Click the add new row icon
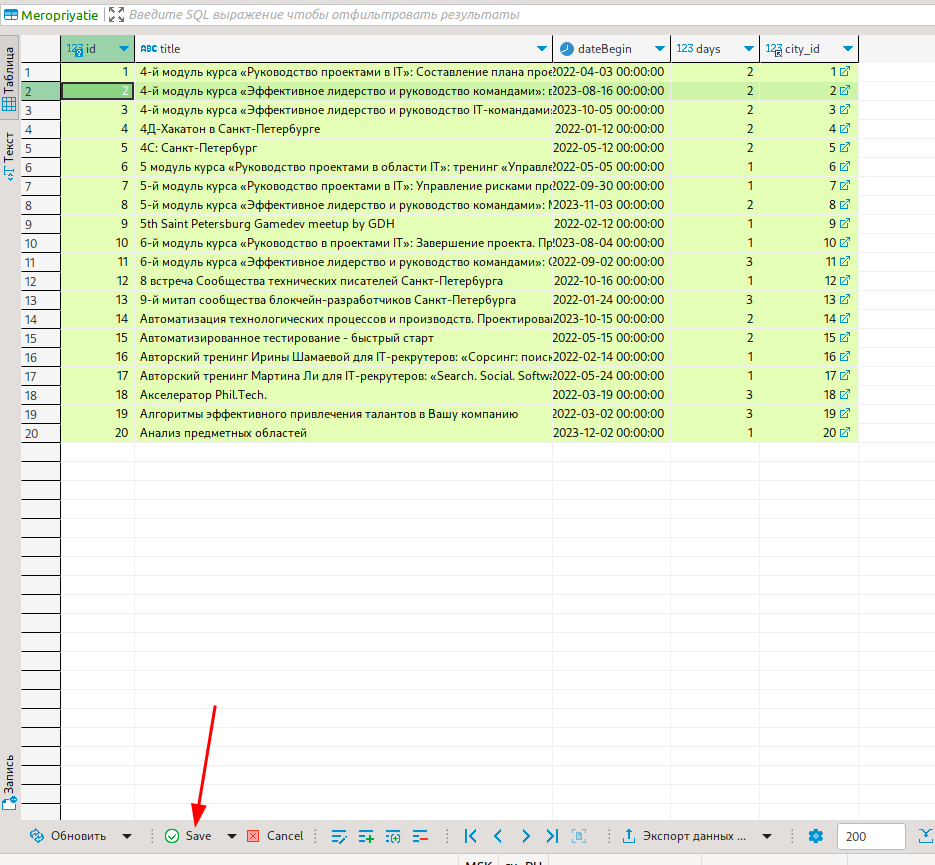This screenshot has height=865, width=935. coord(366,836)
